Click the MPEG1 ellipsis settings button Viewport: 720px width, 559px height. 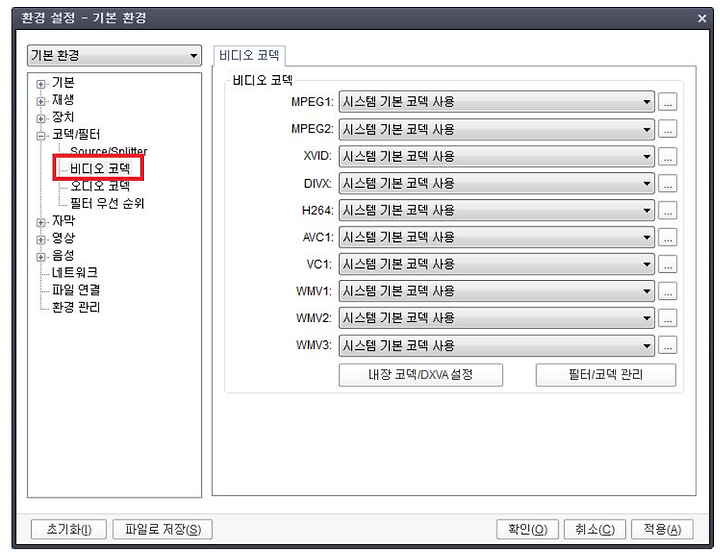tap(668, 102)
